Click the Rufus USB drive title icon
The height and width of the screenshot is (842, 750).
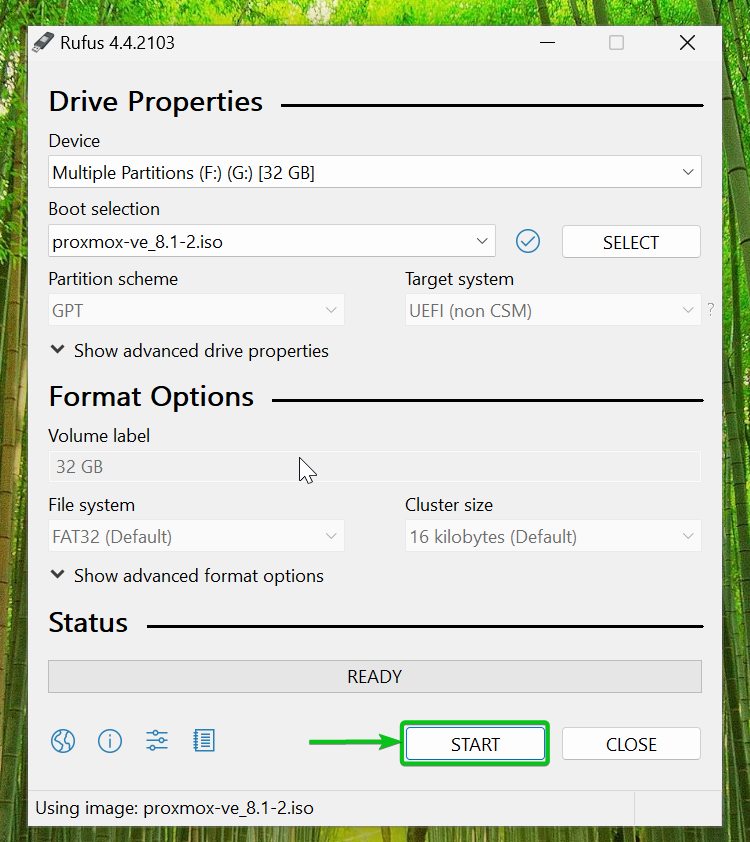tap(43, 42)
